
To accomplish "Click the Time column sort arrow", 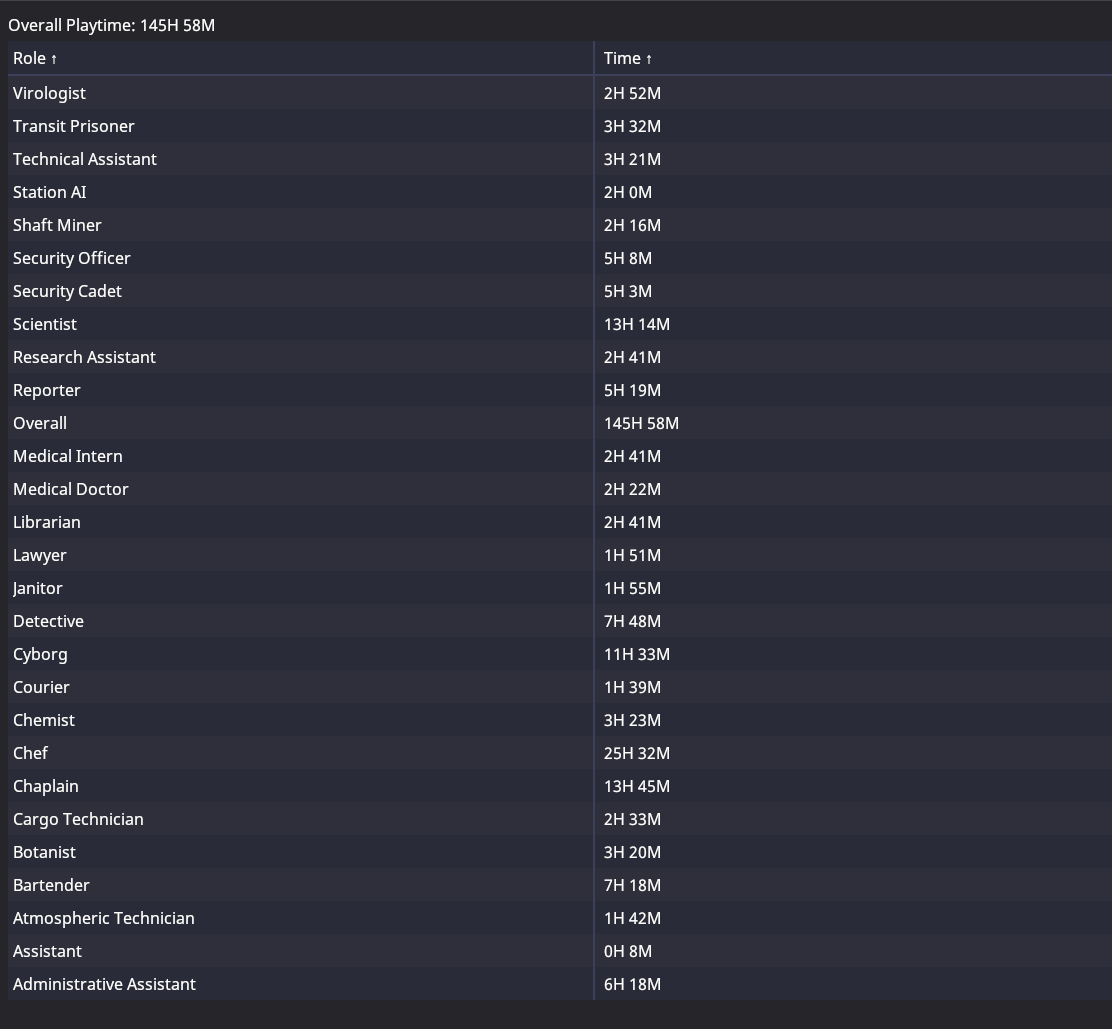I will click(649, 60).
